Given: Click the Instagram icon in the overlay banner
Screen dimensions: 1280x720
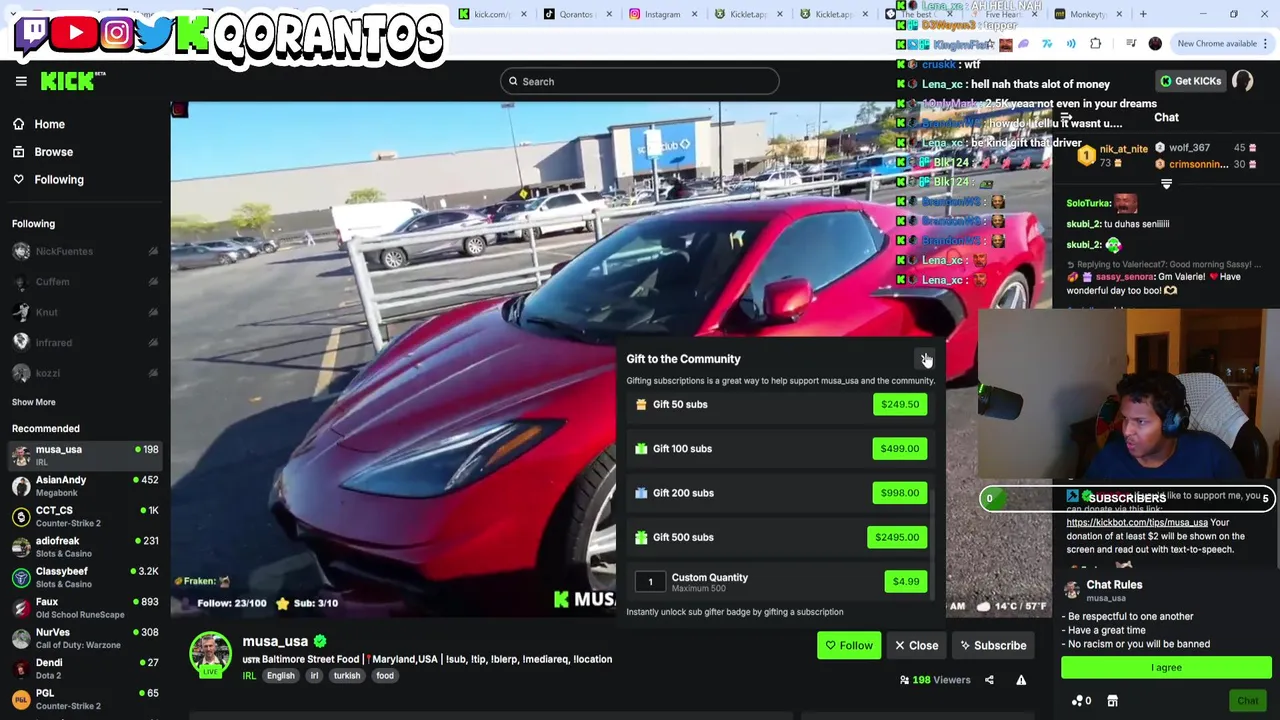Looking at the screenshot, I should tap(116, 33).
